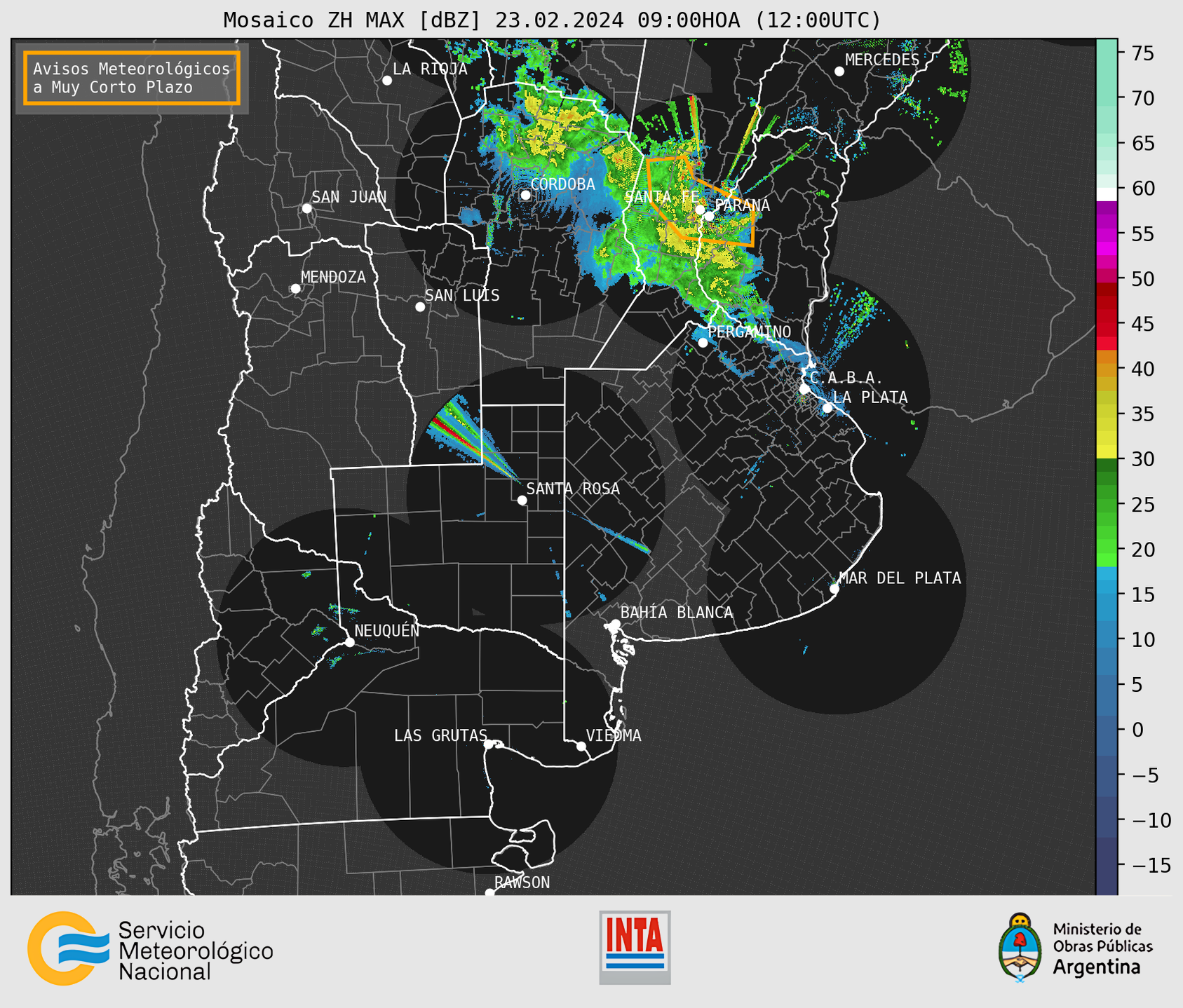Click the INTA logo

[635, 947]
